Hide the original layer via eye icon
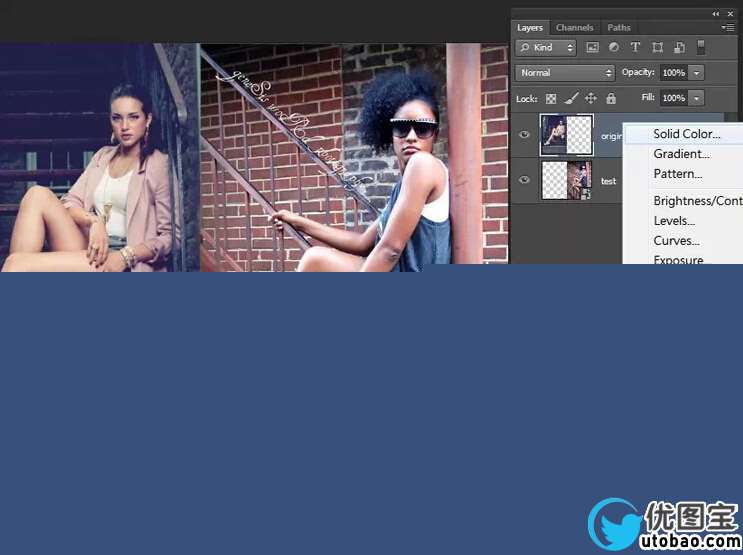The width and height of the screenshot is (743, 555). click(524, 135)
